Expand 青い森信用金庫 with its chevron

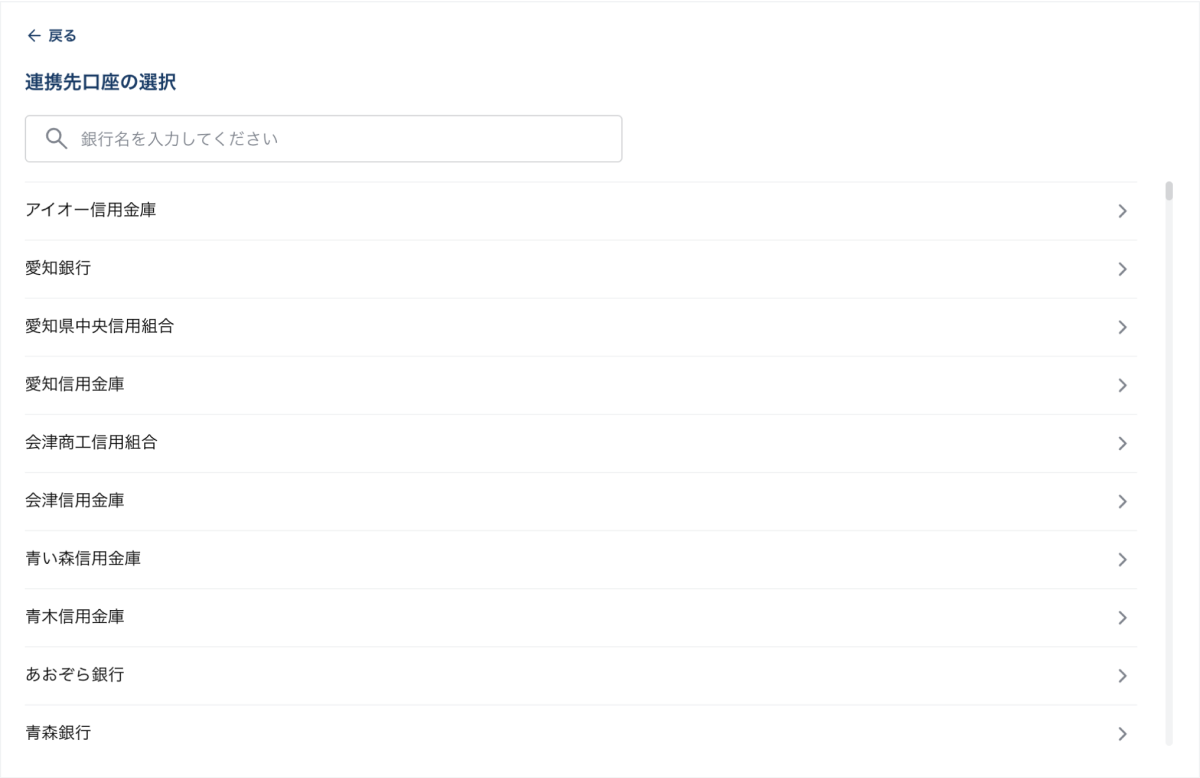[1122, 559]
